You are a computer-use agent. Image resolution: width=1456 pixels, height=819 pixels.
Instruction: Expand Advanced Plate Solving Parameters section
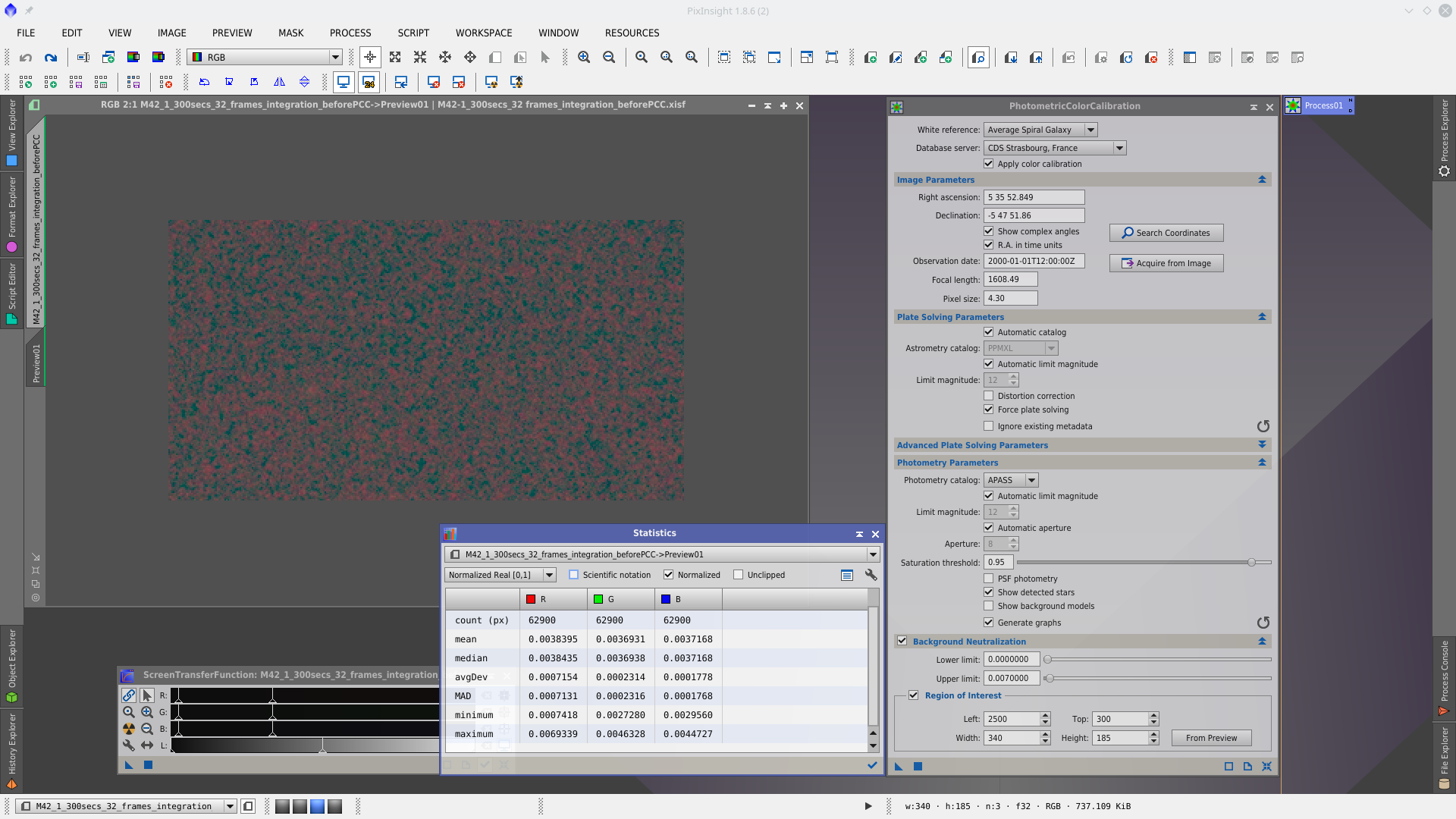tap(1262, 445)
